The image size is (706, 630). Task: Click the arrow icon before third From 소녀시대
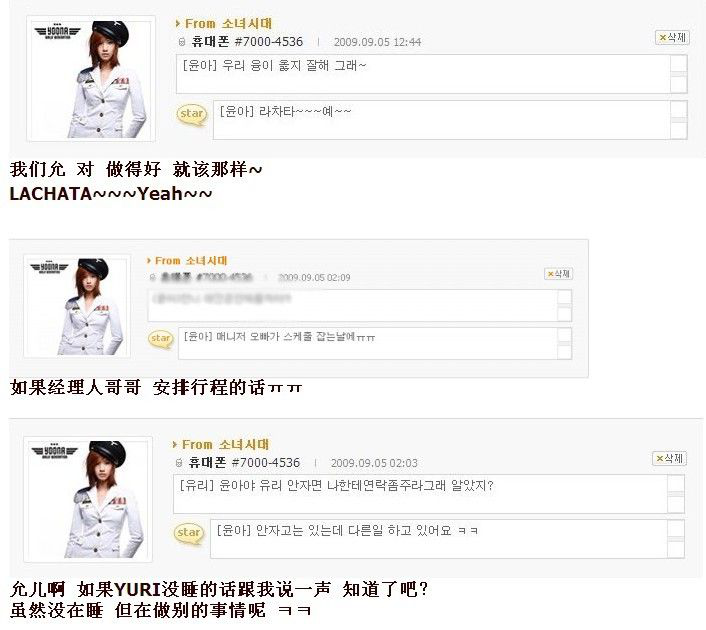pyautogui.click(x=175, y=444)
